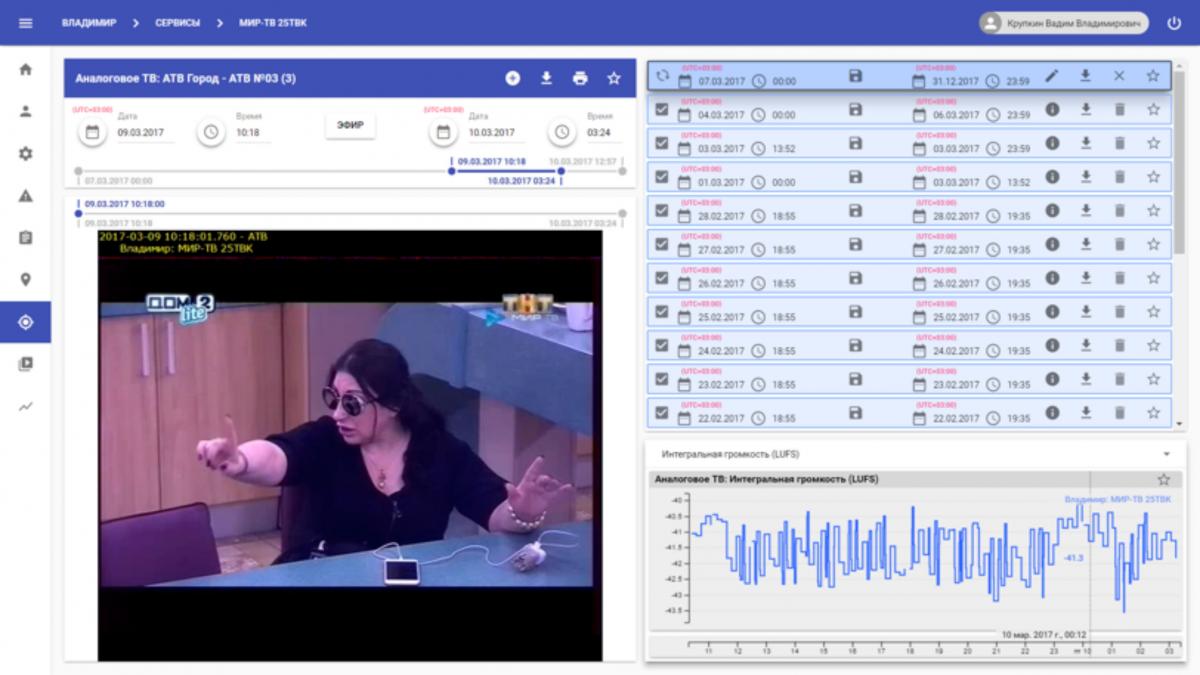Open end time clock picker for 03:24
Screen dimensions: 1200x675
click(562, 132)
